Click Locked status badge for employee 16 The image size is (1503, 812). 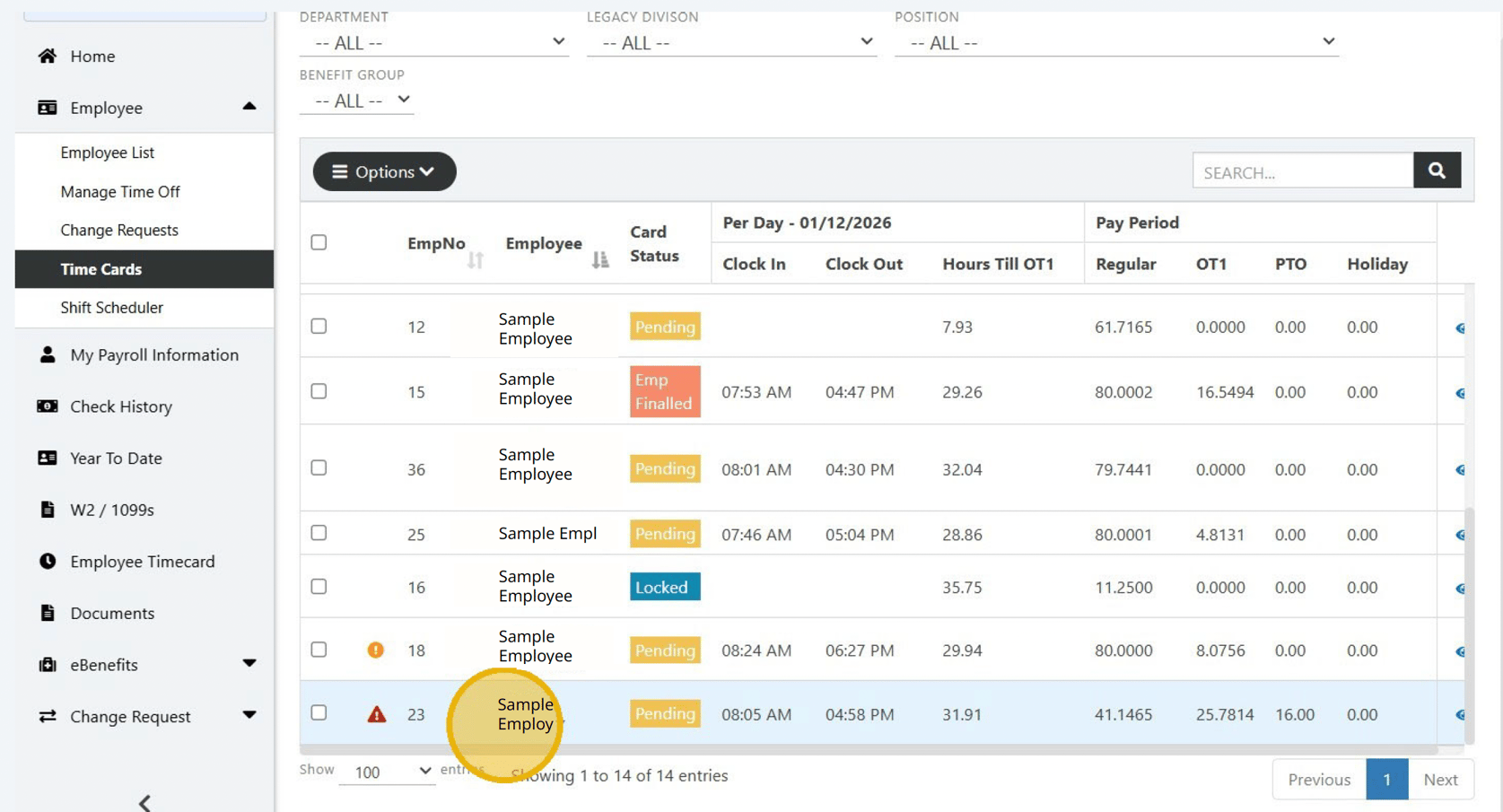tap(665, 587)
